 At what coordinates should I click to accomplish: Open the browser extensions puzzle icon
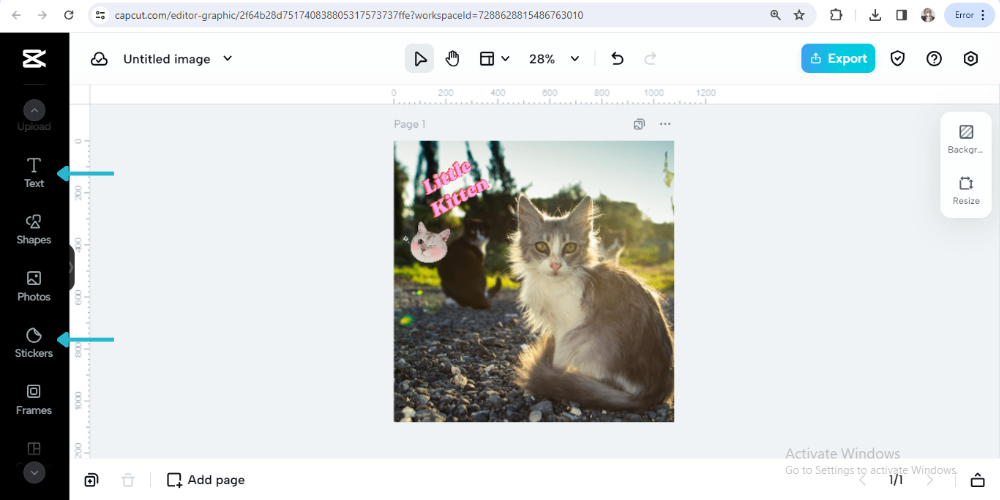pos(835,15)
